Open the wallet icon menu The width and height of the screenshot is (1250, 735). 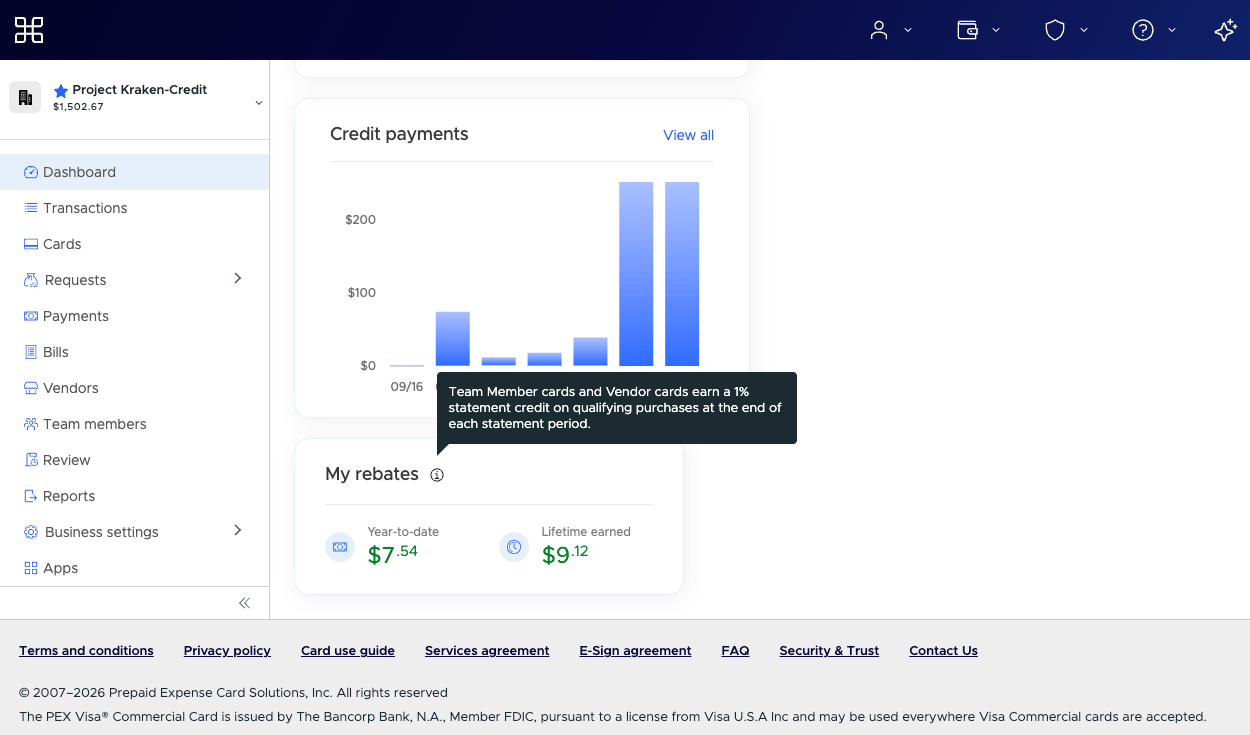tap(978, 30)
